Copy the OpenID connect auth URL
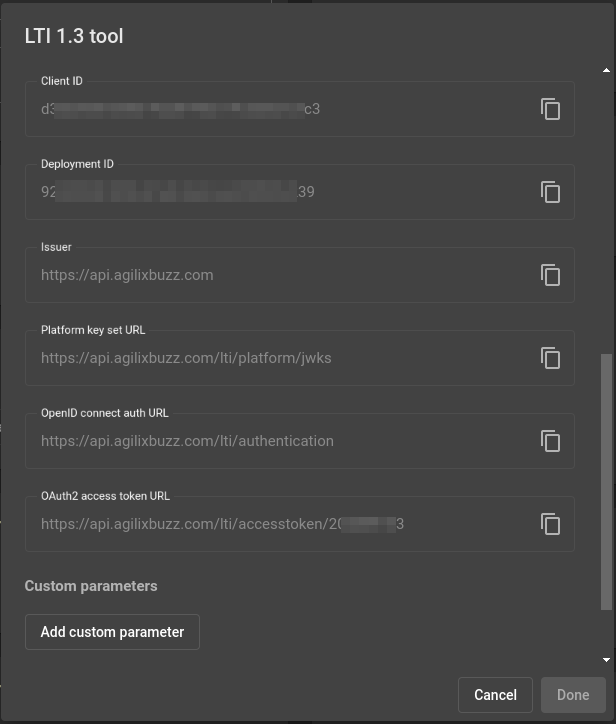This screenshot has height=724, width=616. (x=550, y=441)
